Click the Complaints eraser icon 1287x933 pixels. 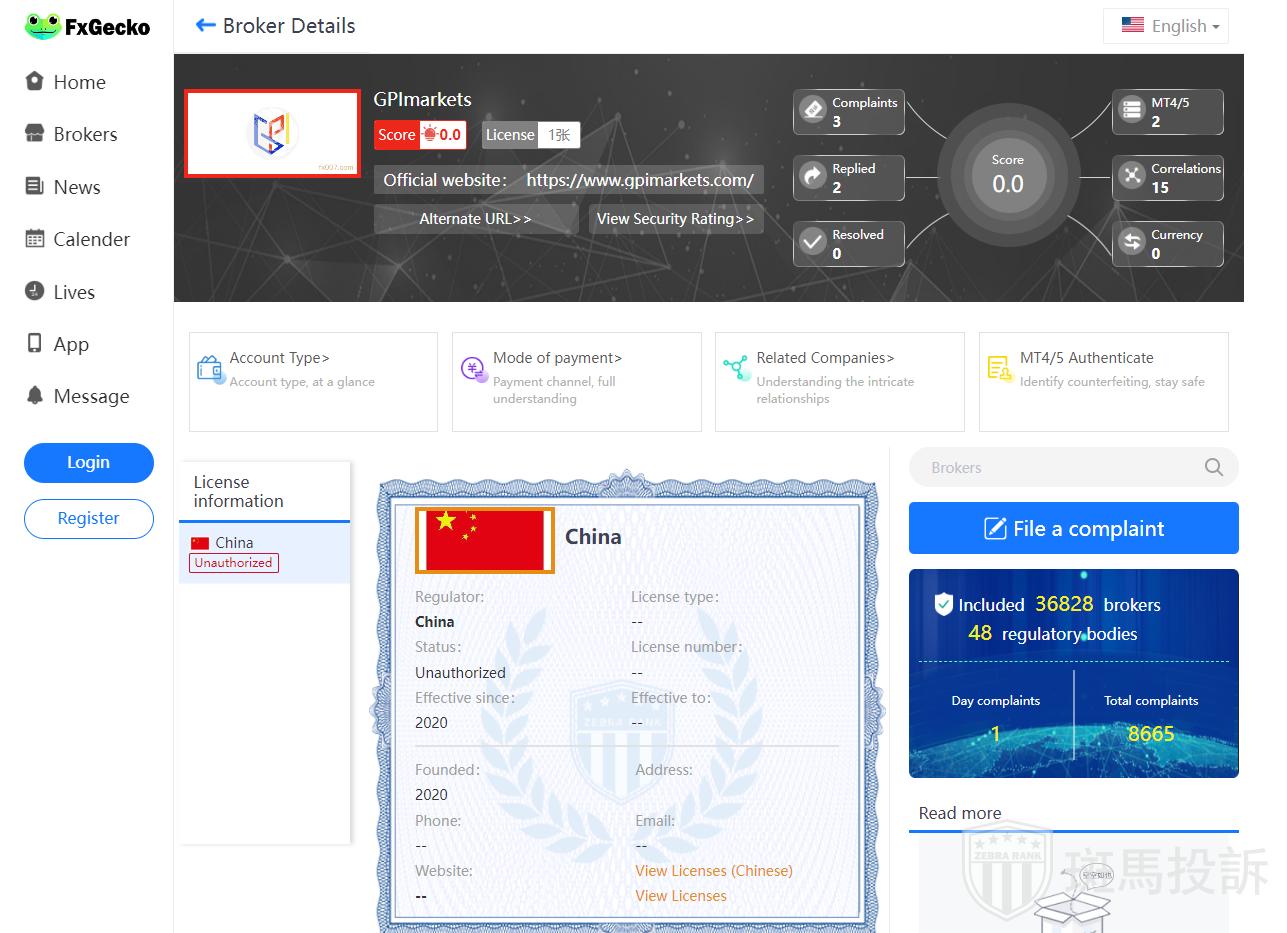[813, 109]
